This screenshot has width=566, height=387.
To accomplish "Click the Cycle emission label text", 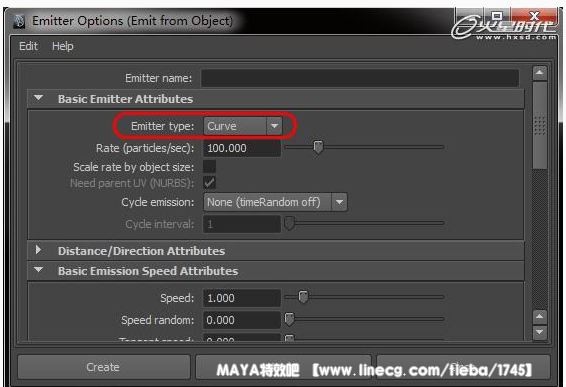I will click(158, 202).
